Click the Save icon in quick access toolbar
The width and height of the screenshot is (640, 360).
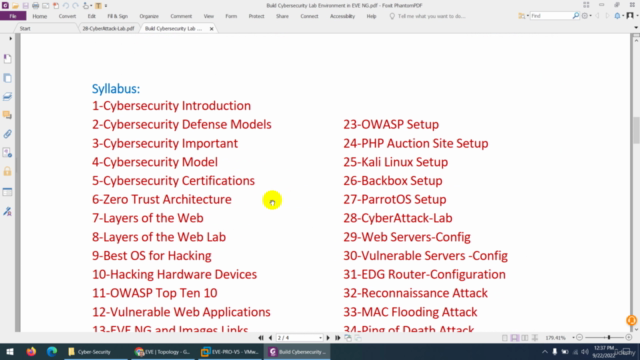[25, 6]
